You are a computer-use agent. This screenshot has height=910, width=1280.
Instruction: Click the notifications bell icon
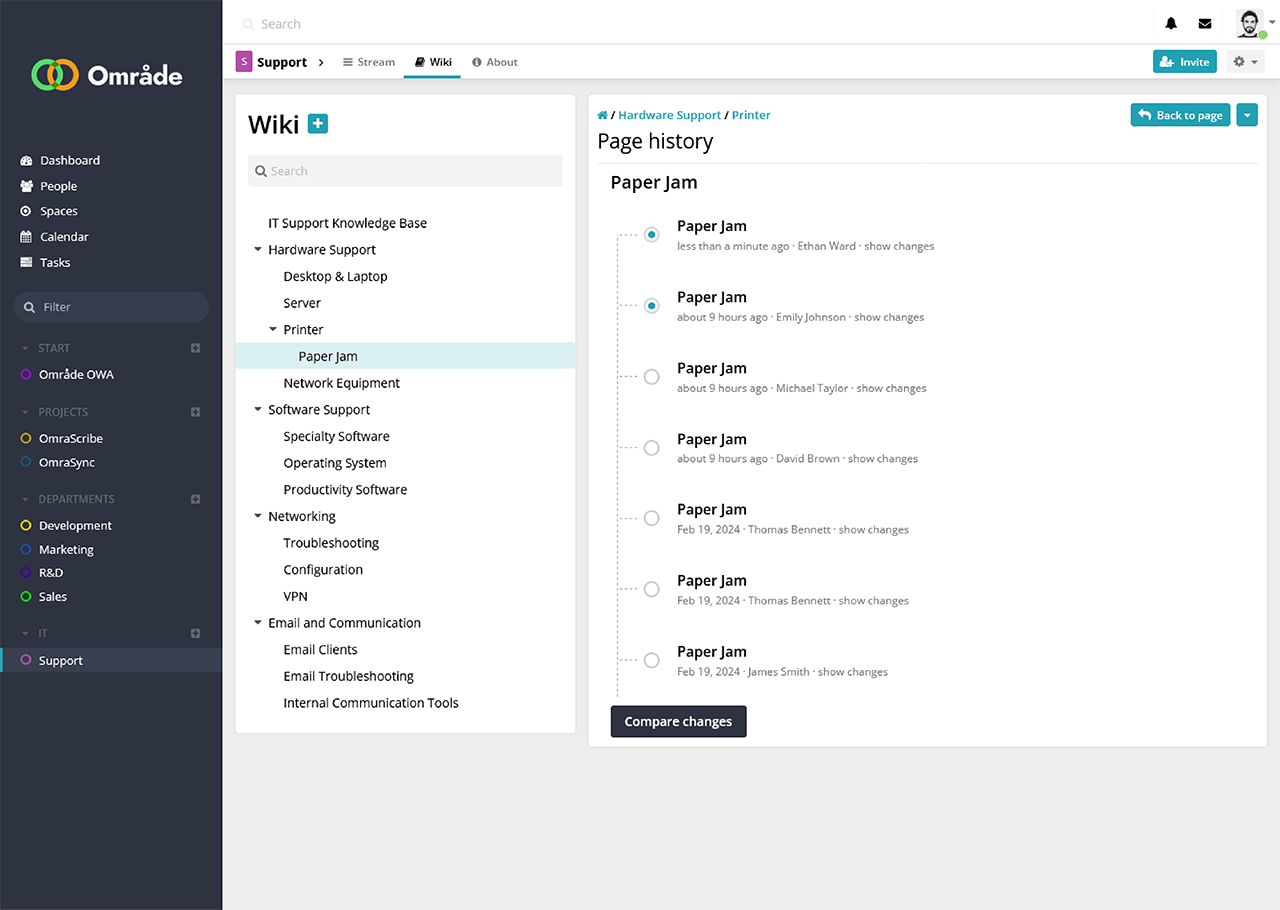tap(1171, 24)
